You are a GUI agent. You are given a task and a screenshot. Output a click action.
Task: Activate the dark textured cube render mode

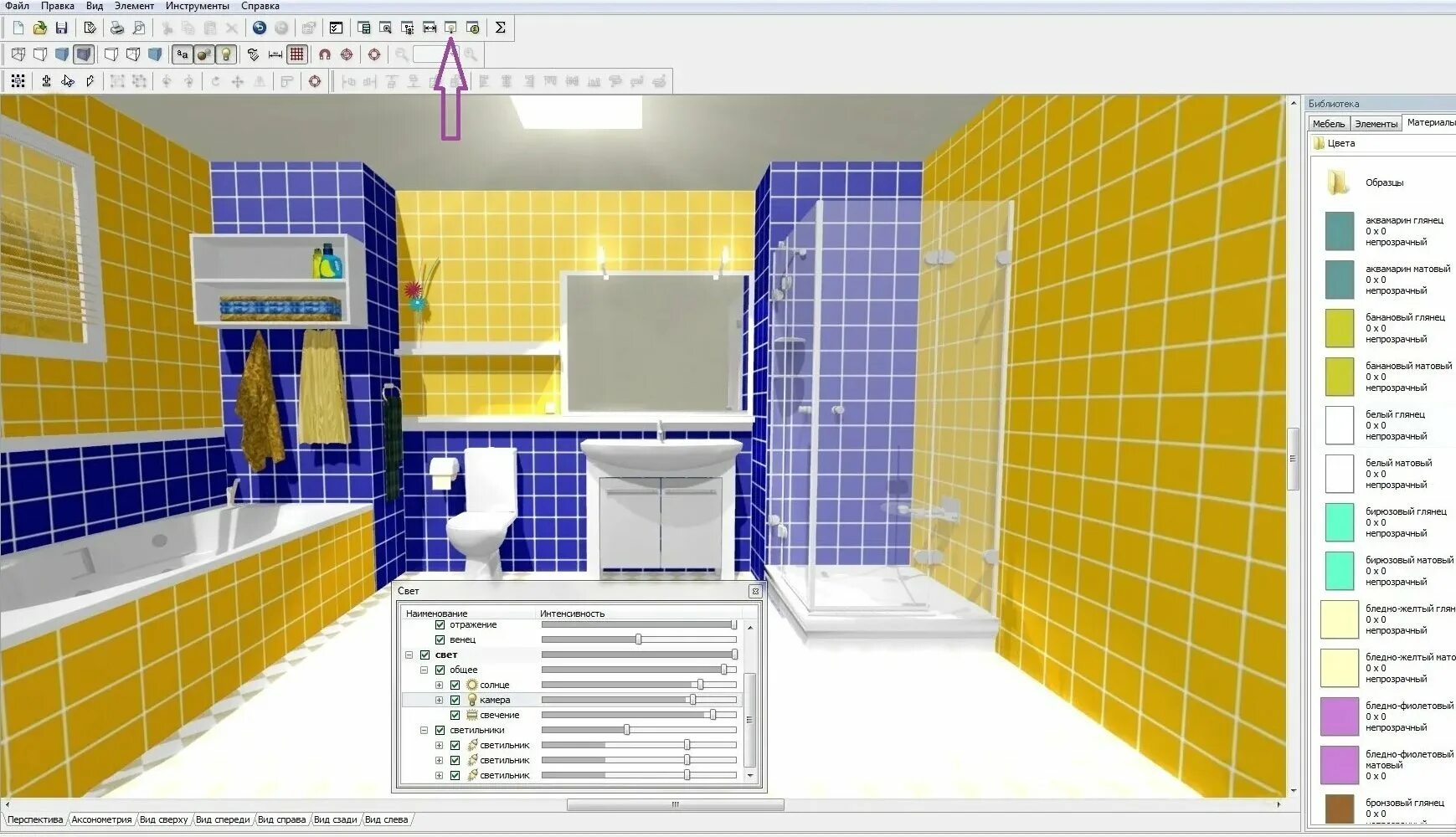[83, 54]
